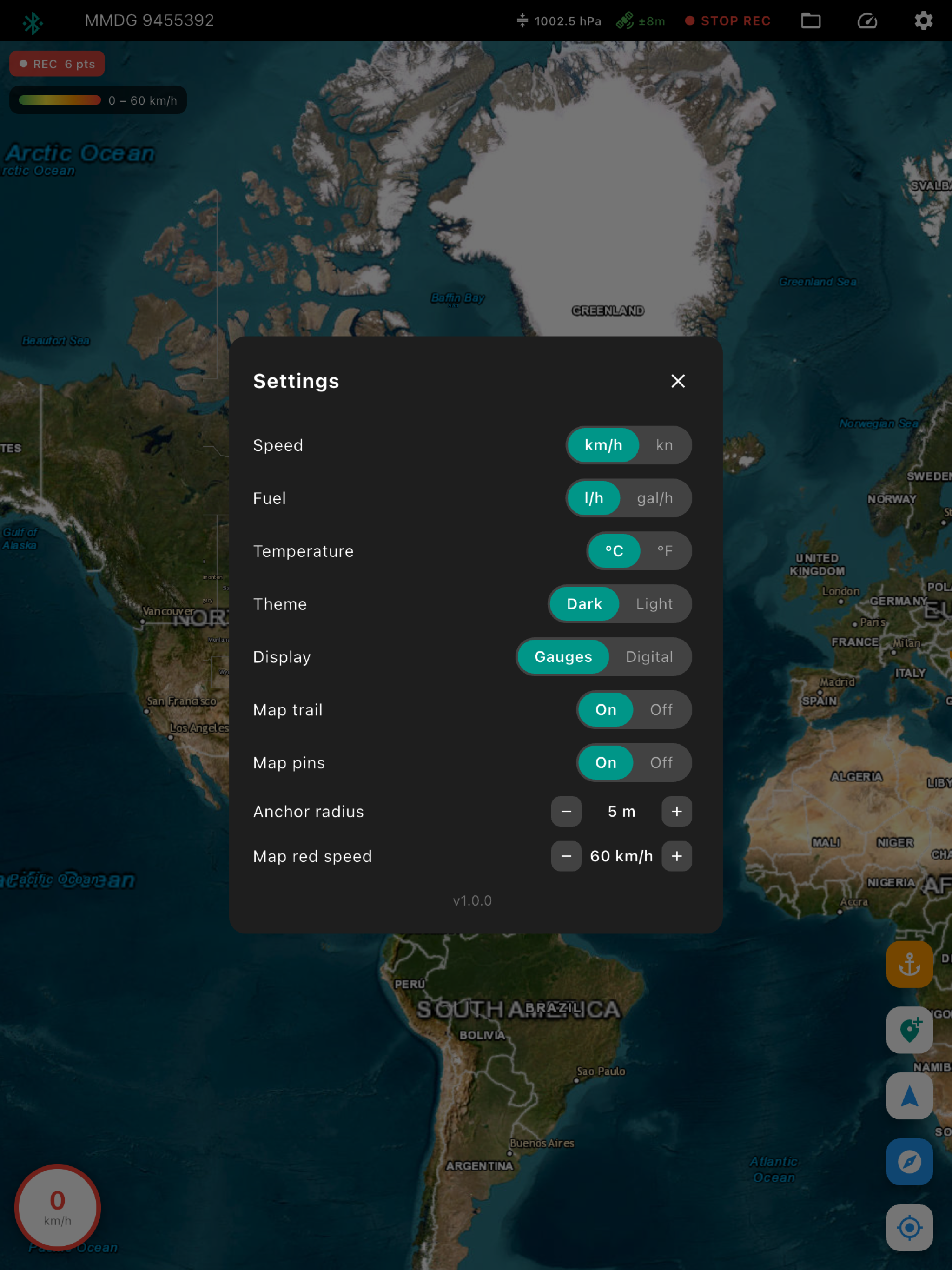The width and height of the screenshot is (952, 1270).
Task: Switch display to Digital
Action: (x=649, y=656)
